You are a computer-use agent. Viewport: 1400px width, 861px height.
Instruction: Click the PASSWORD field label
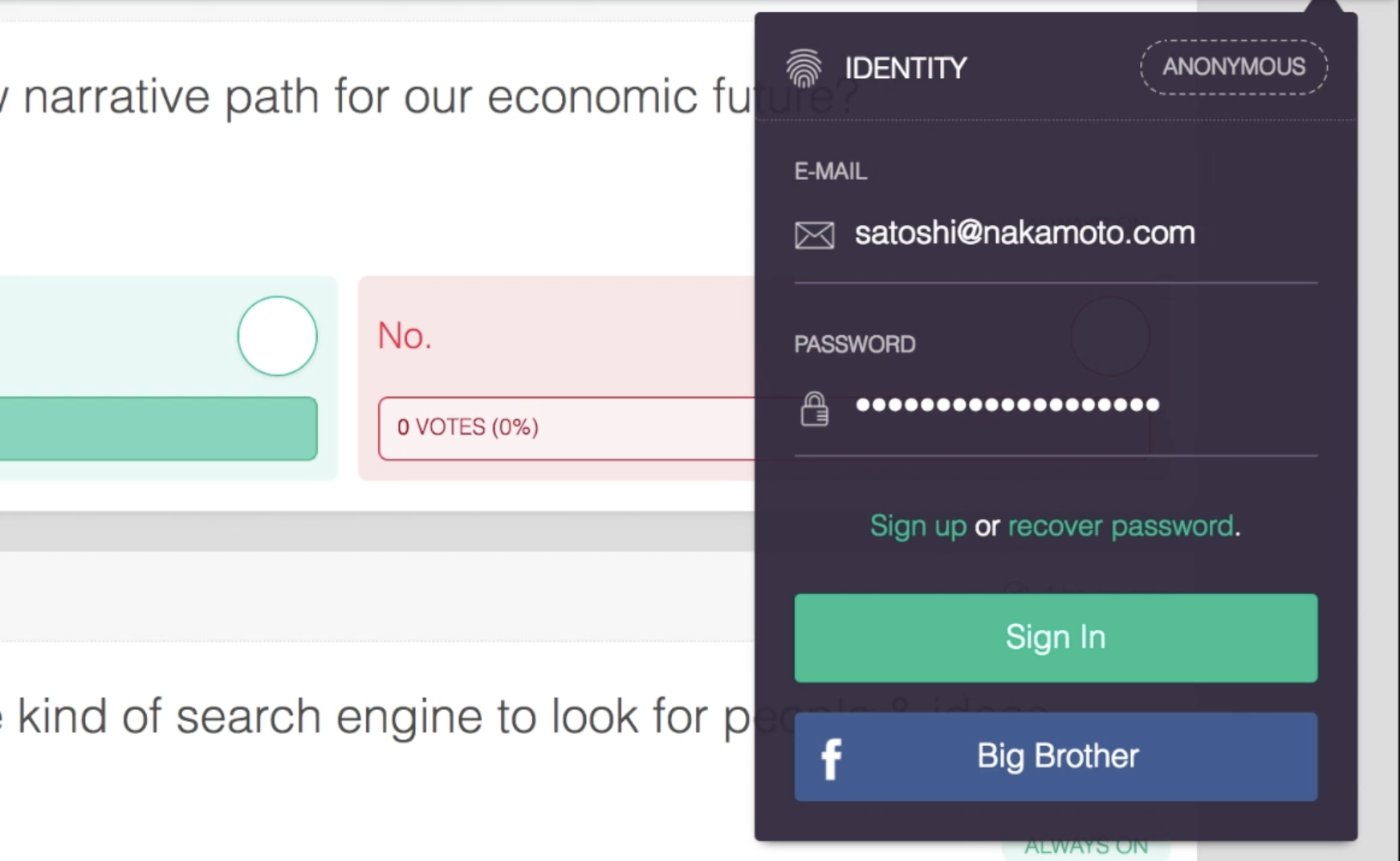pyautogui.click(x=854, y=345)
